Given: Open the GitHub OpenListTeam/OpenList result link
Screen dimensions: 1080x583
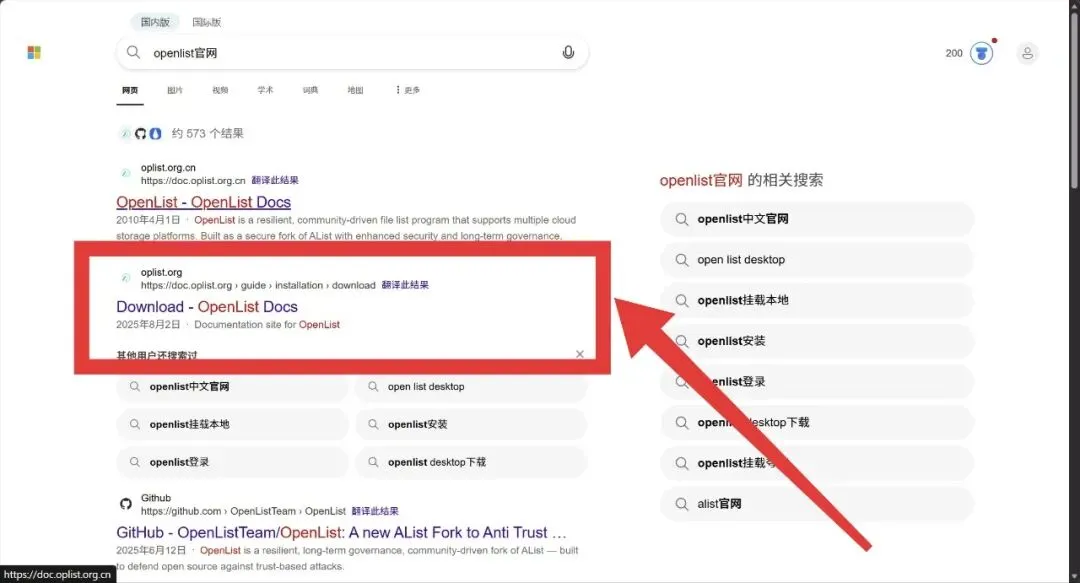Looking at the screenshot, I should tap(341, 533).
